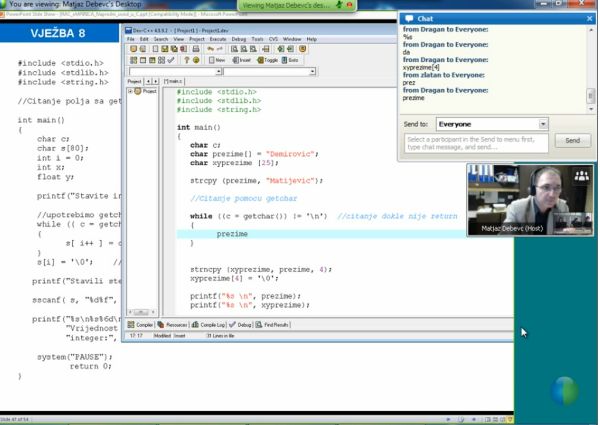Click the chat message input field

476,143
